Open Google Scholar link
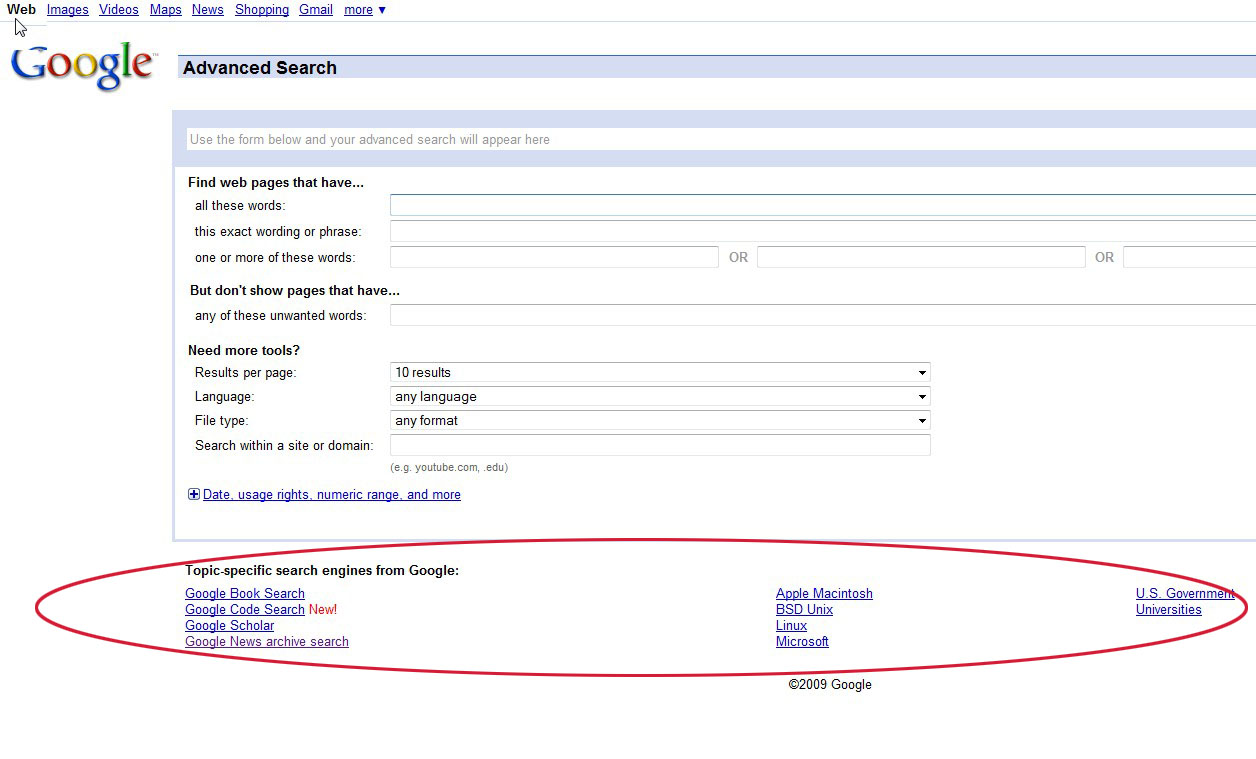 [x=229, y=625]
